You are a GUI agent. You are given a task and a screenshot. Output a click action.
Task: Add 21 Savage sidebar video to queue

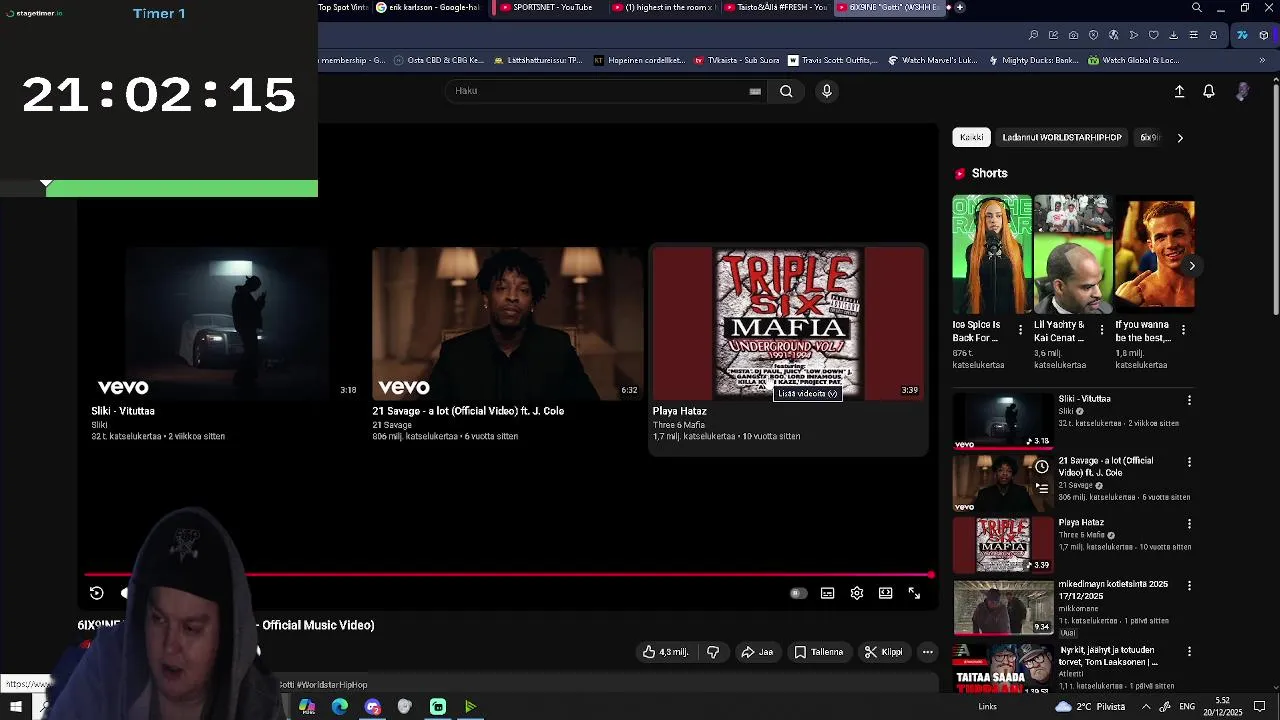click(x=1042, y=488)
